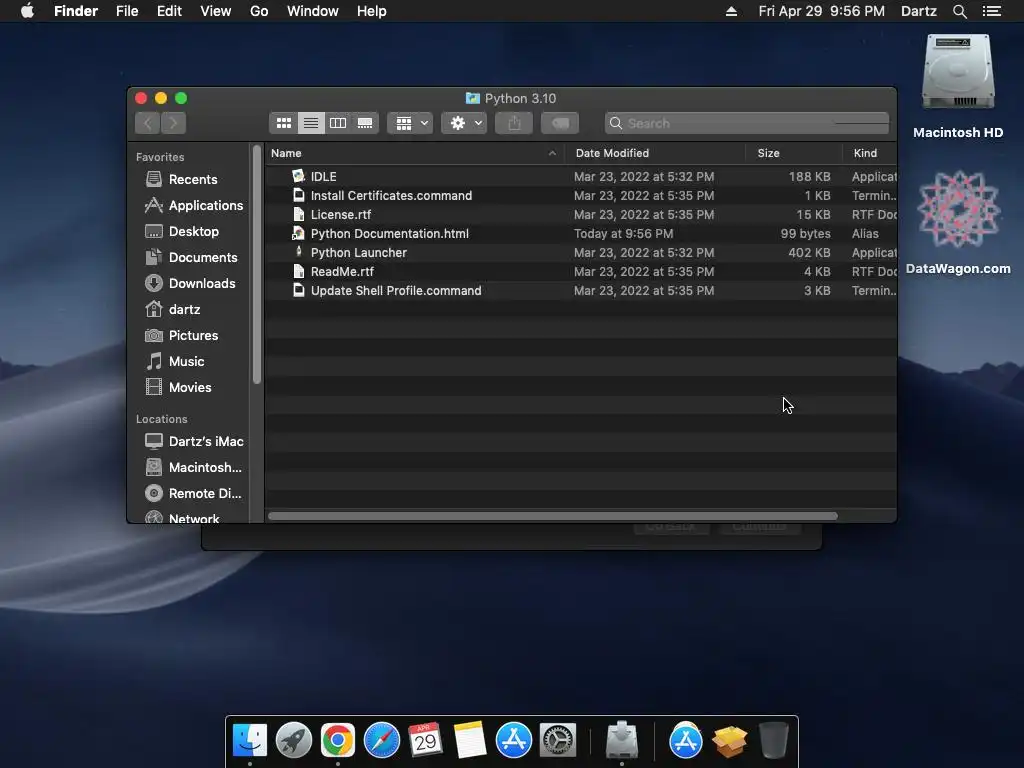Open the Help menu
This screenshot has height=768, width=1024.
click(372, 11)
